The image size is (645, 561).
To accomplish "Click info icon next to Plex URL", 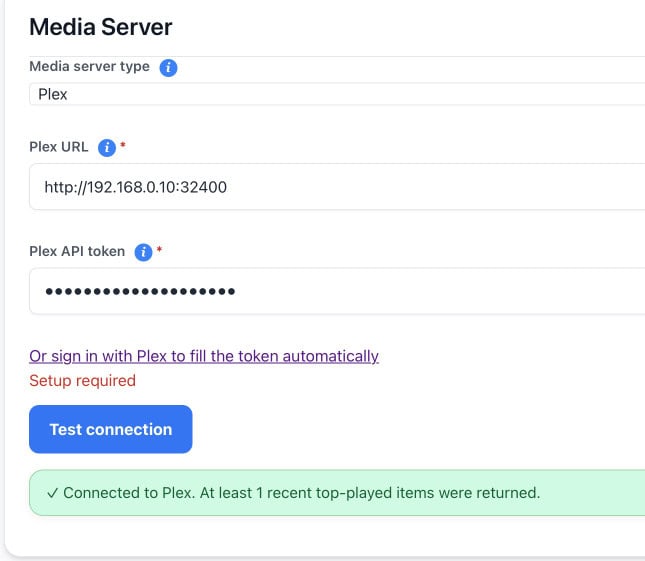I will [x=107, y=148].
